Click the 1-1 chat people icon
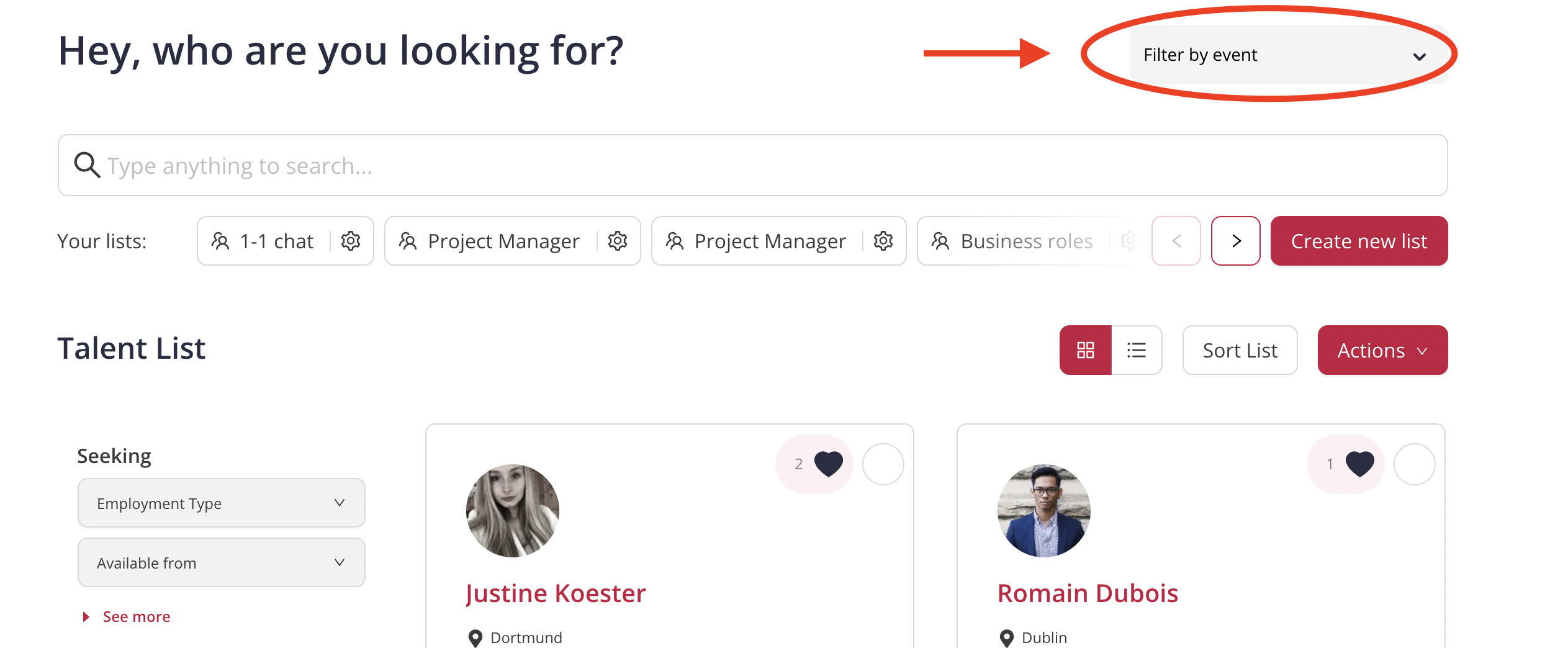The width and height of the screenshot is (1568, 648). coord(220,241)
